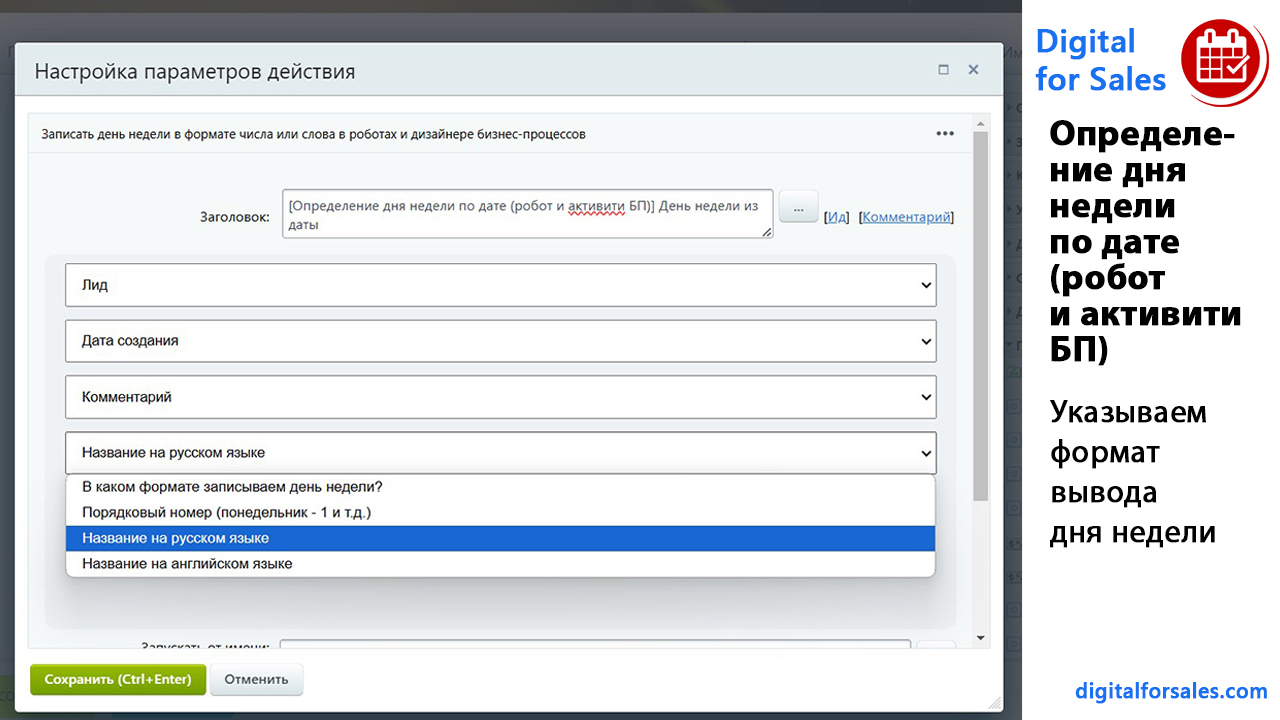Screen dimensions: 1280x720
Task: Click into the Заголовок text field
Action: click(x=526, y=214)
